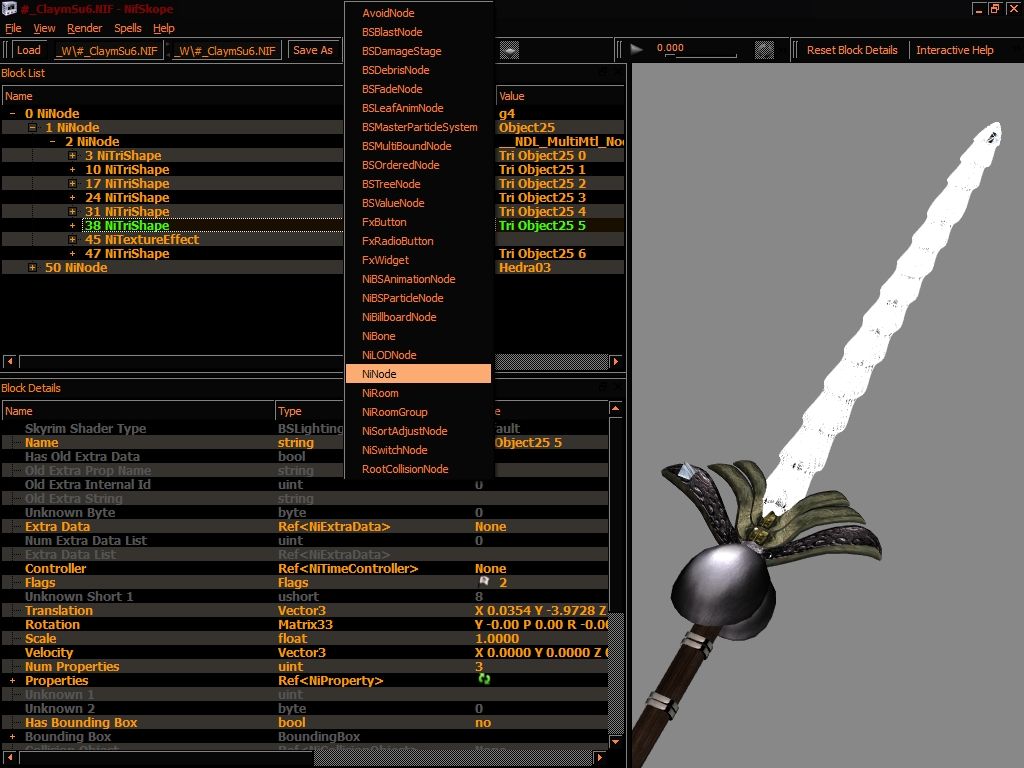The height and width of the screenshot is (768, 1024).
Task: Click the Save As button
Action: coord(313,50)
